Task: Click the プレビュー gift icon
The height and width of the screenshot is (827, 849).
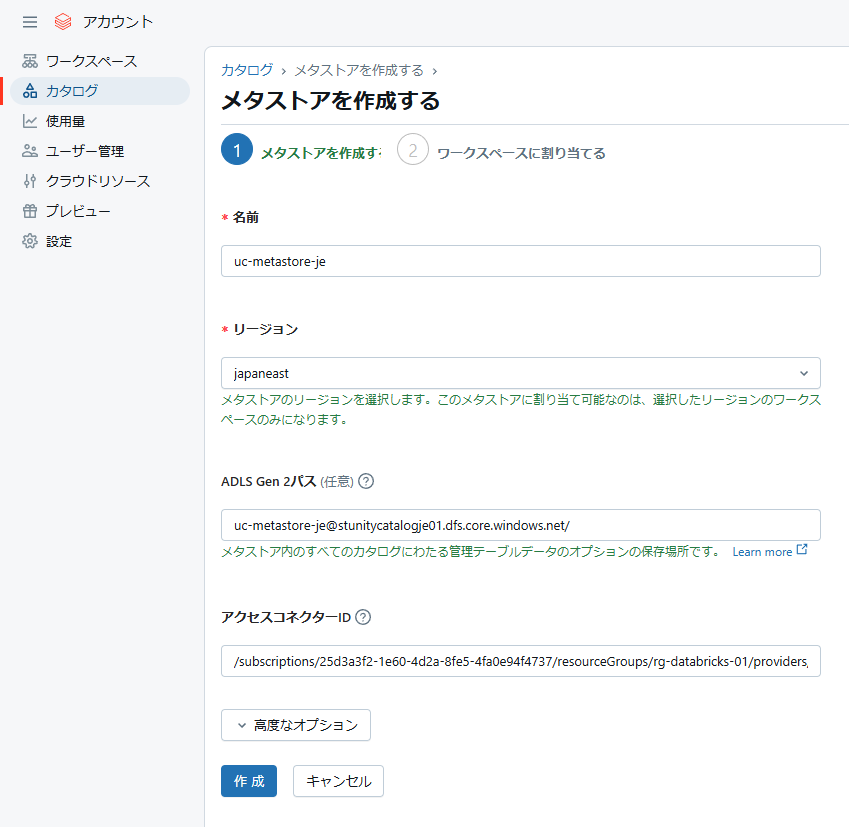Action: (x=30, y=211)
